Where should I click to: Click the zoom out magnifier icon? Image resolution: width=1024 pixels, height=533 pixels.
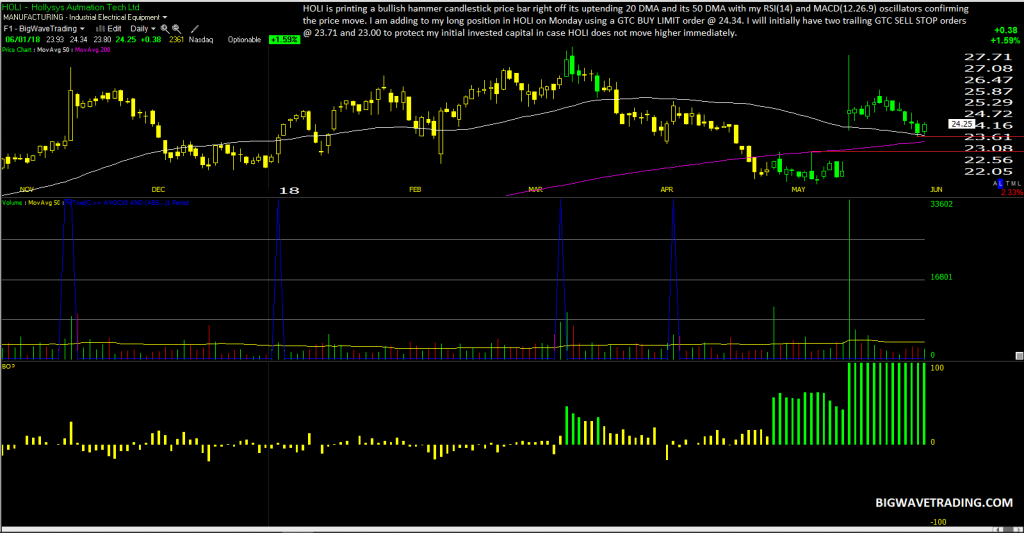[x=176, y=29]
